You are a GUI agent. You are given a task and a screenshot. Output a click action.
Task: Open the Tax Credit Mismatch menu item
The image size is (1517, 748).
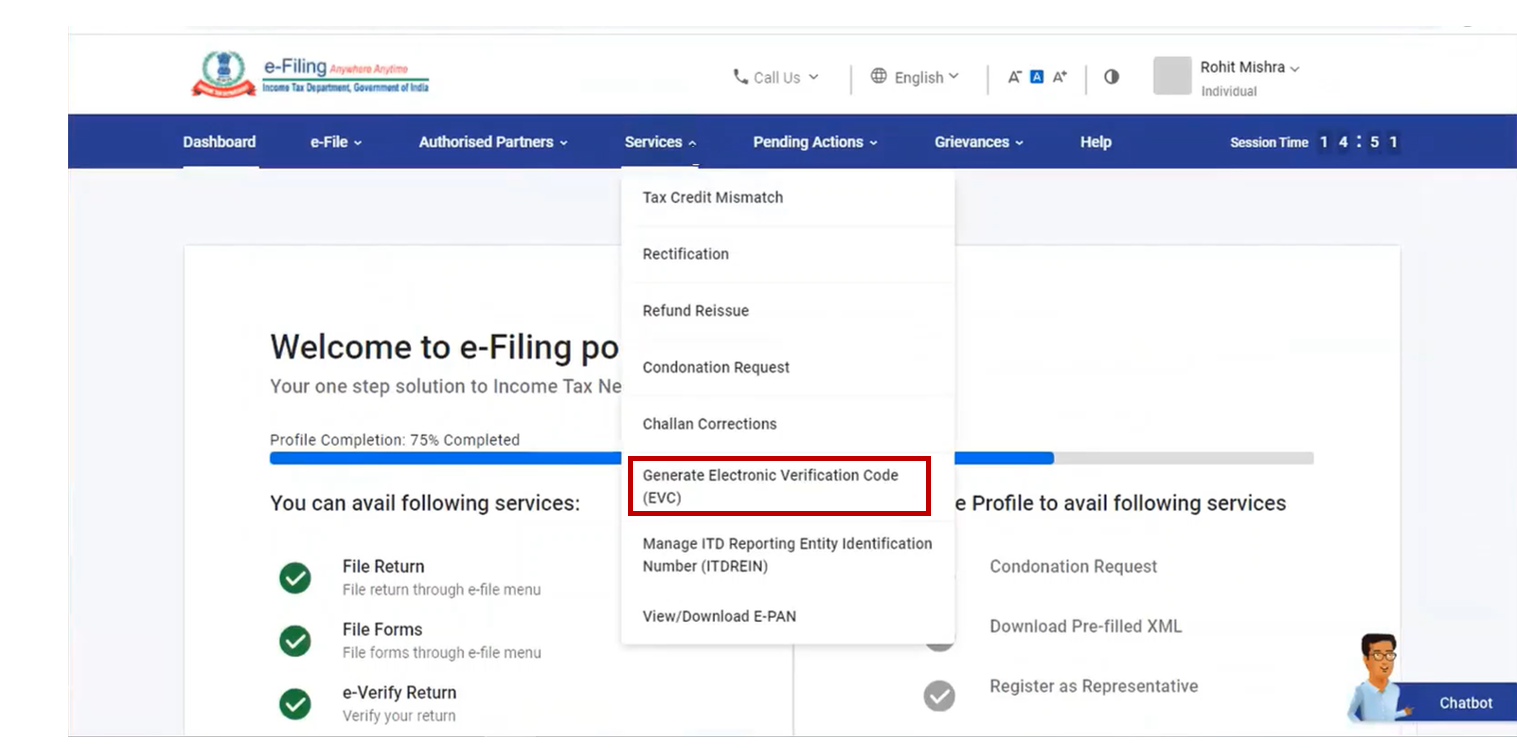pyautogui.click(x=712, y=197)
